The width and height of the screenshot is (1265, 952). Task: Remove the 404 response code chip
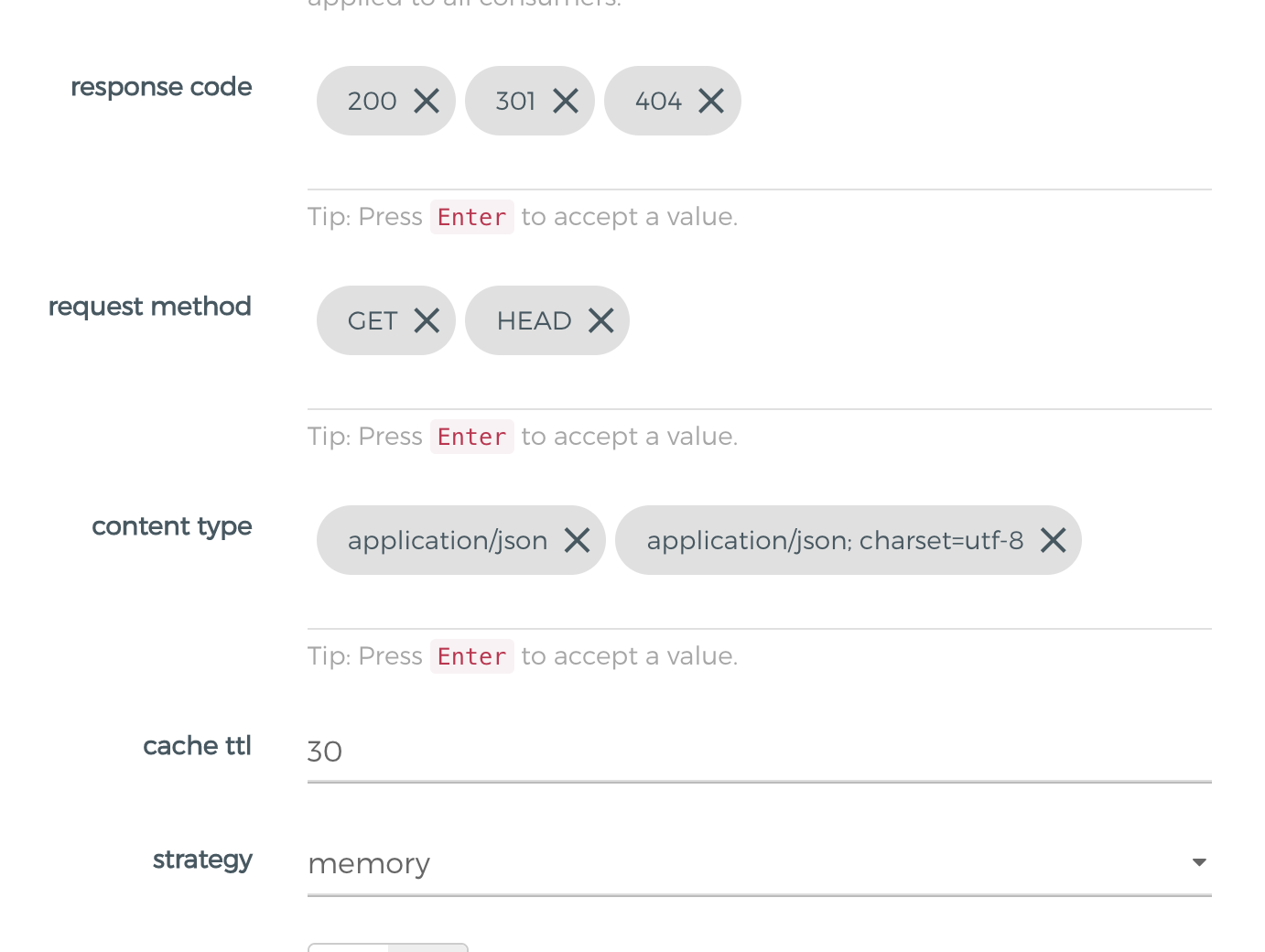711,101
